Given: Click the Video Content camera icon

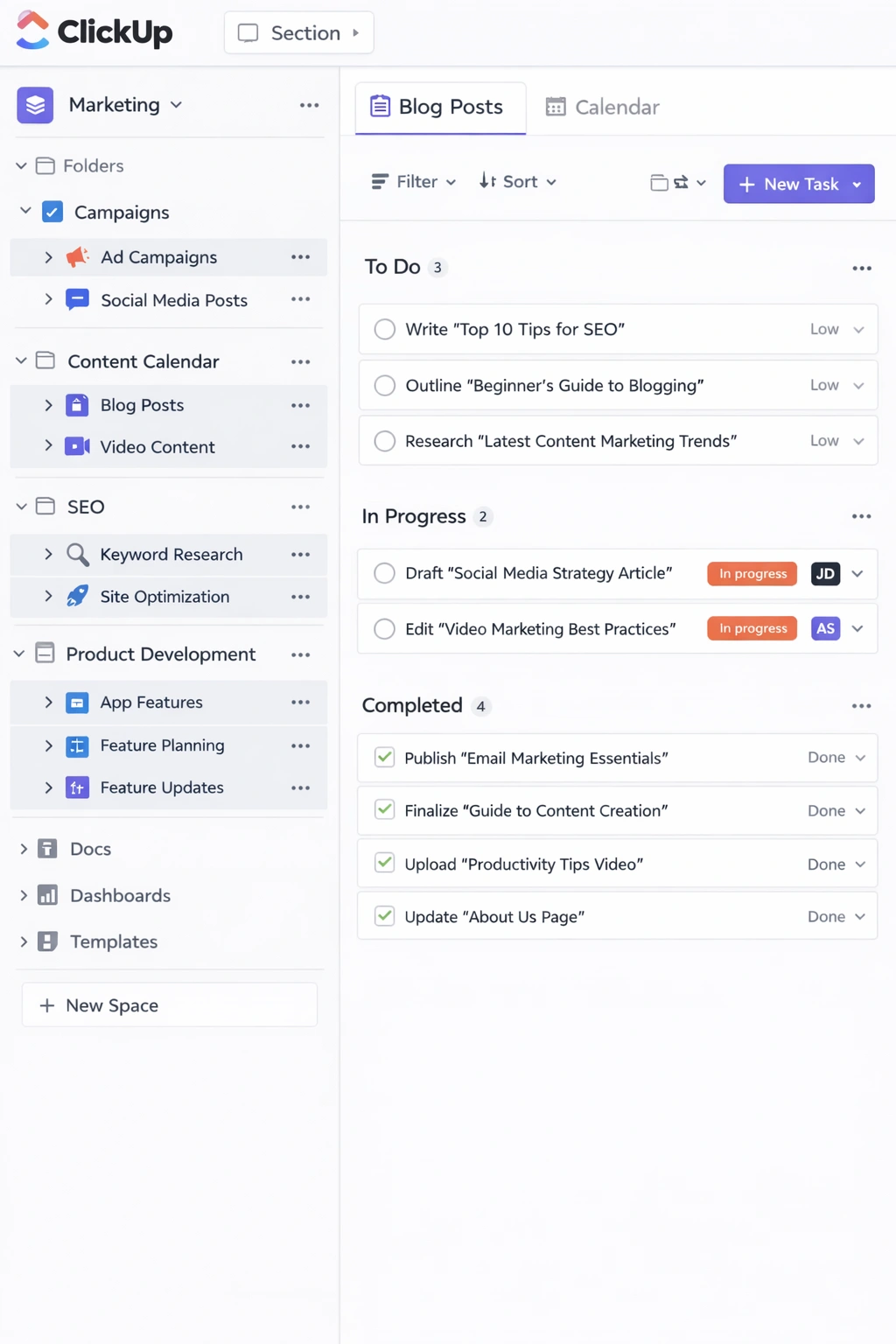Looking at the screenshot, I should click(77, 447).
